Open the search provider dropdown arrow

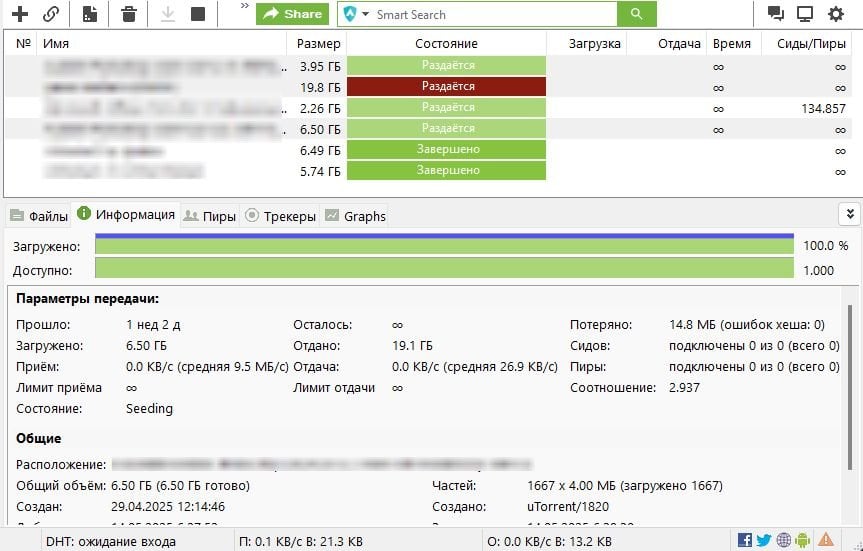(365, 14)
